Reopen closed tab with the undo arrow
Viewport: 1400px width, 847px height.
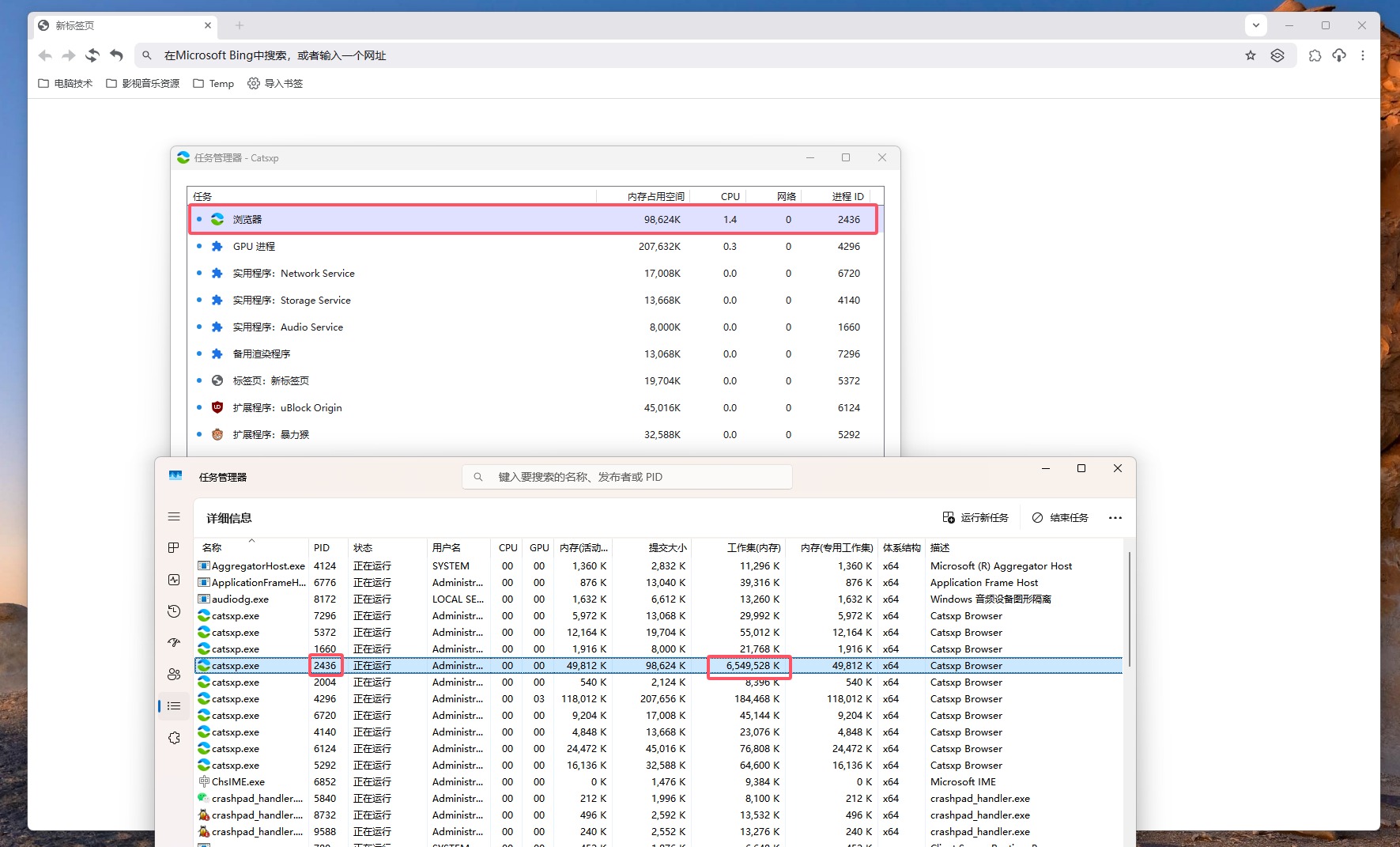pos(116,55)
